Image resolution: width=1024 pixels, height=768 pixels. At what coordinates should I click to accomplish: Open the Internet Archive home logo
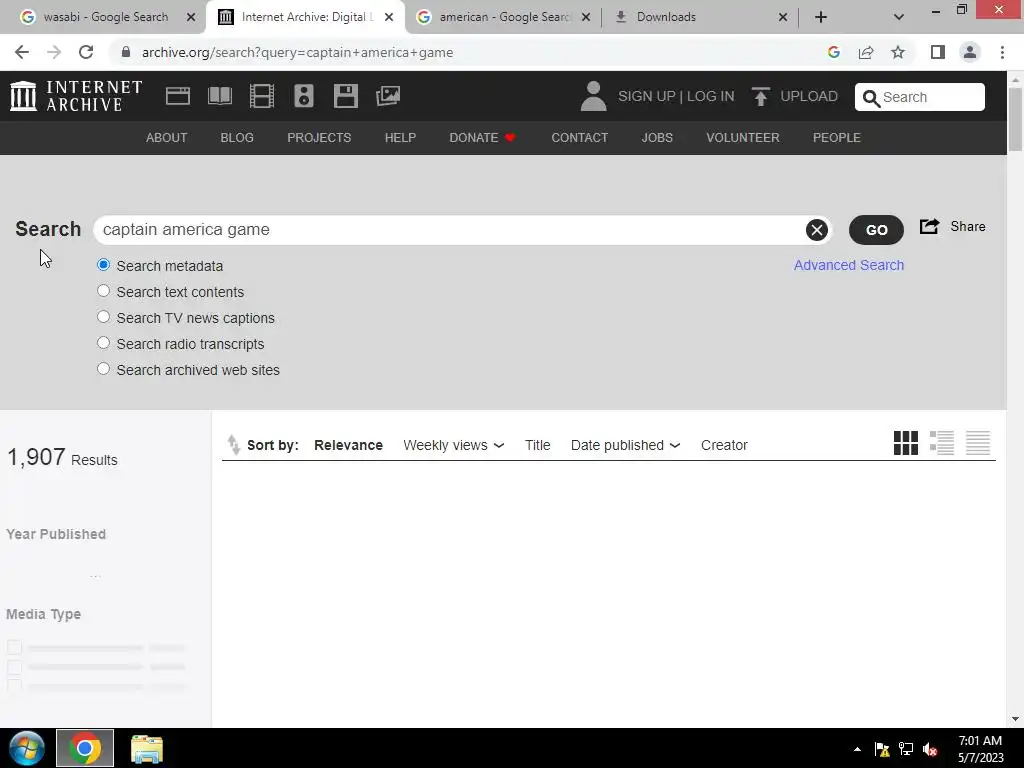click(76, 96)
